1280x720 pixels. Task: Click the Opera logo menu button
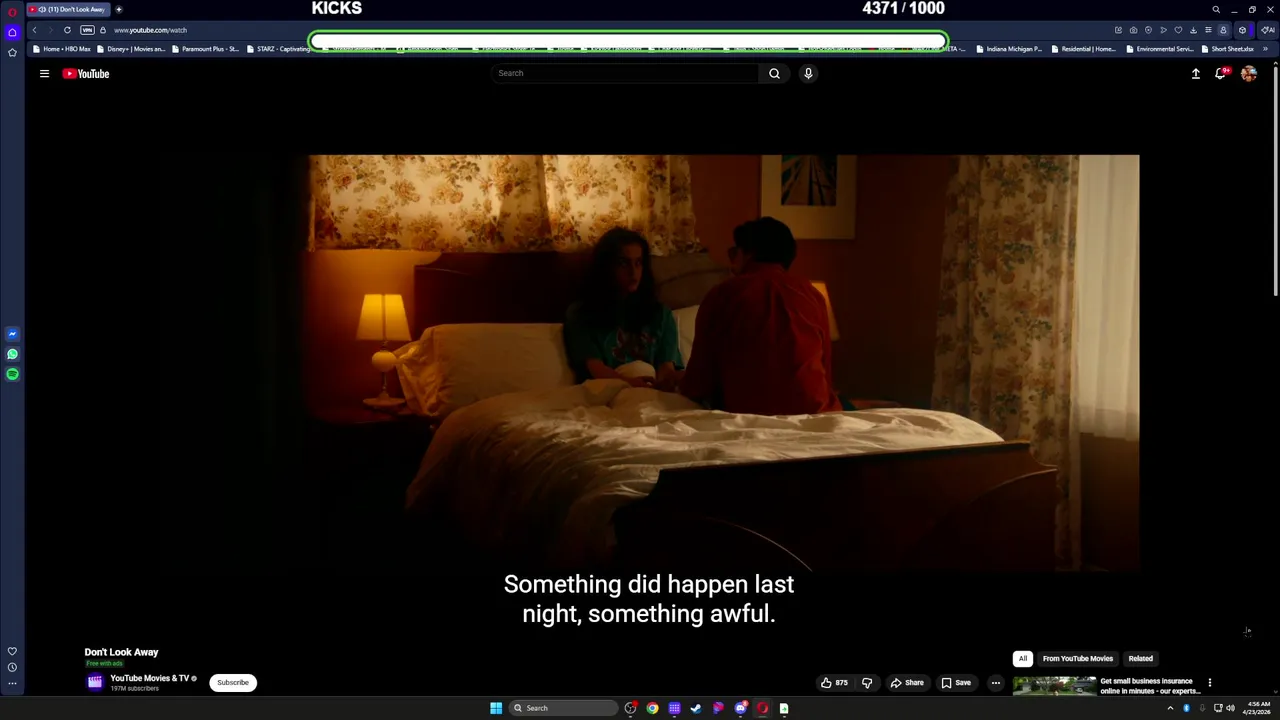point(12,12)
